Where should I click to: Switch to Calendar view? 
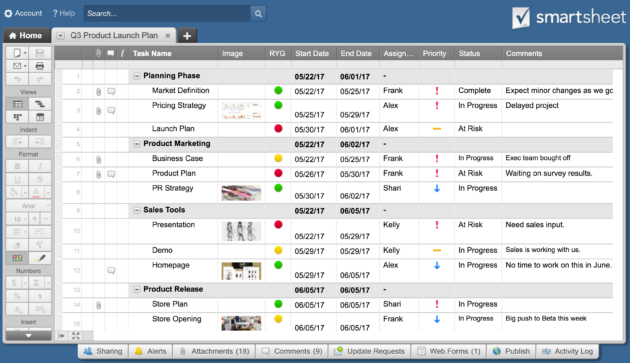pyautogui.click(x=40, y=117)
